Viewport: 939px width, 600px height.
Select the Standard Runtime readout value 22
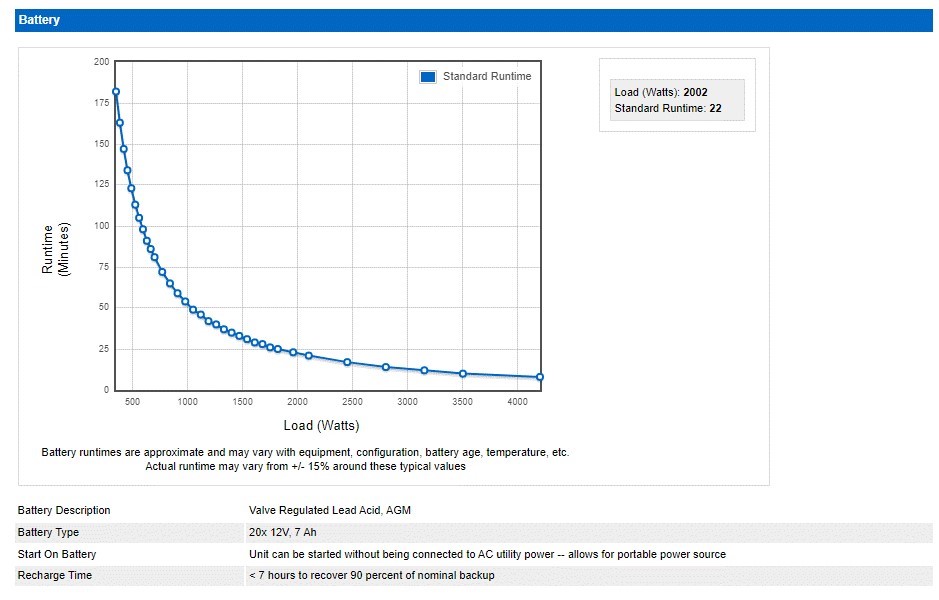715,108
